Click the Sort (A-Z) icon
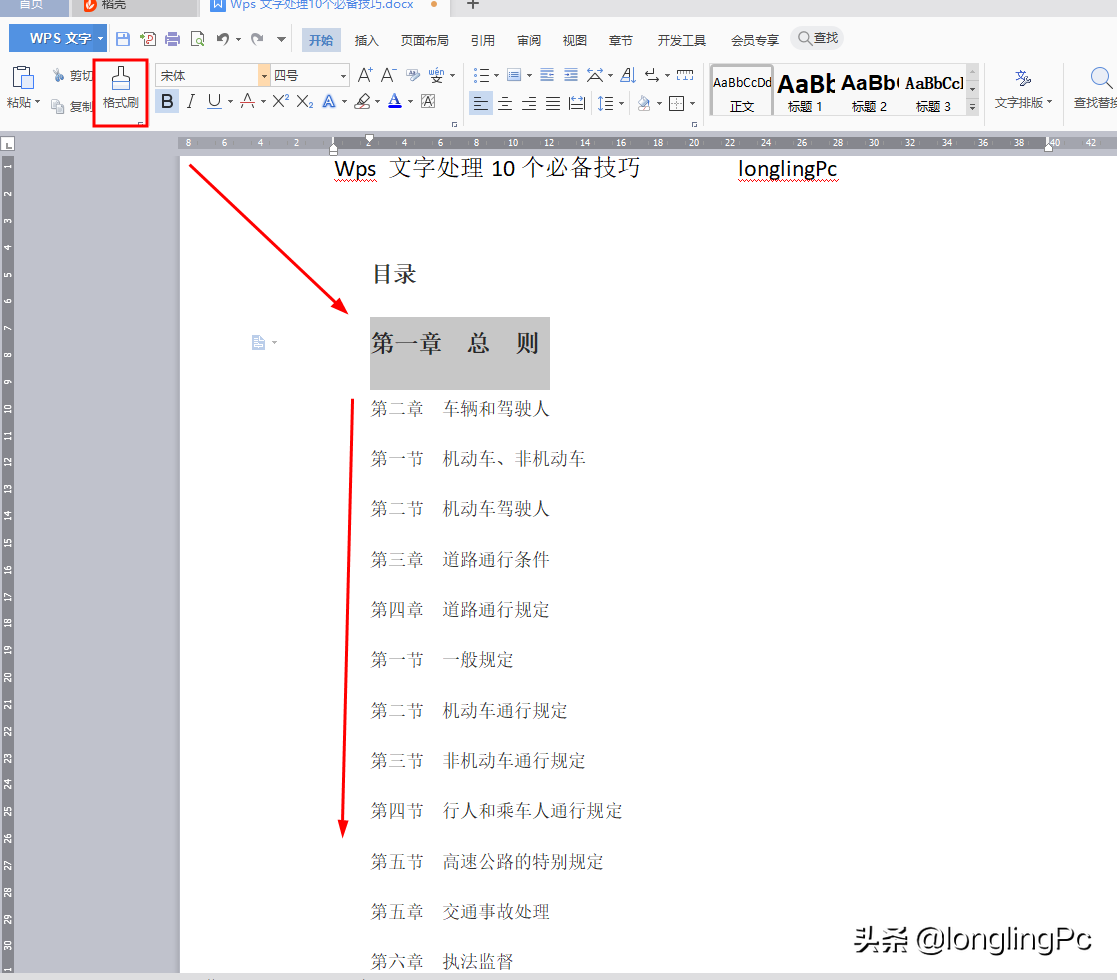1117x980 pixels. point(628,75)
